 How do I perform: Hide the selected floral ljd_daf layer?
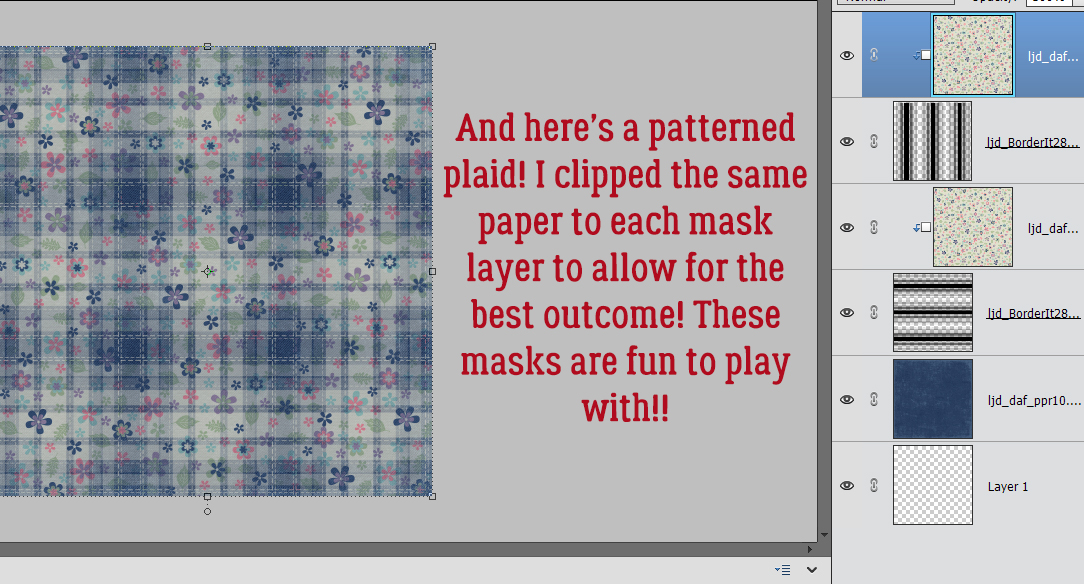coord(847,55)
